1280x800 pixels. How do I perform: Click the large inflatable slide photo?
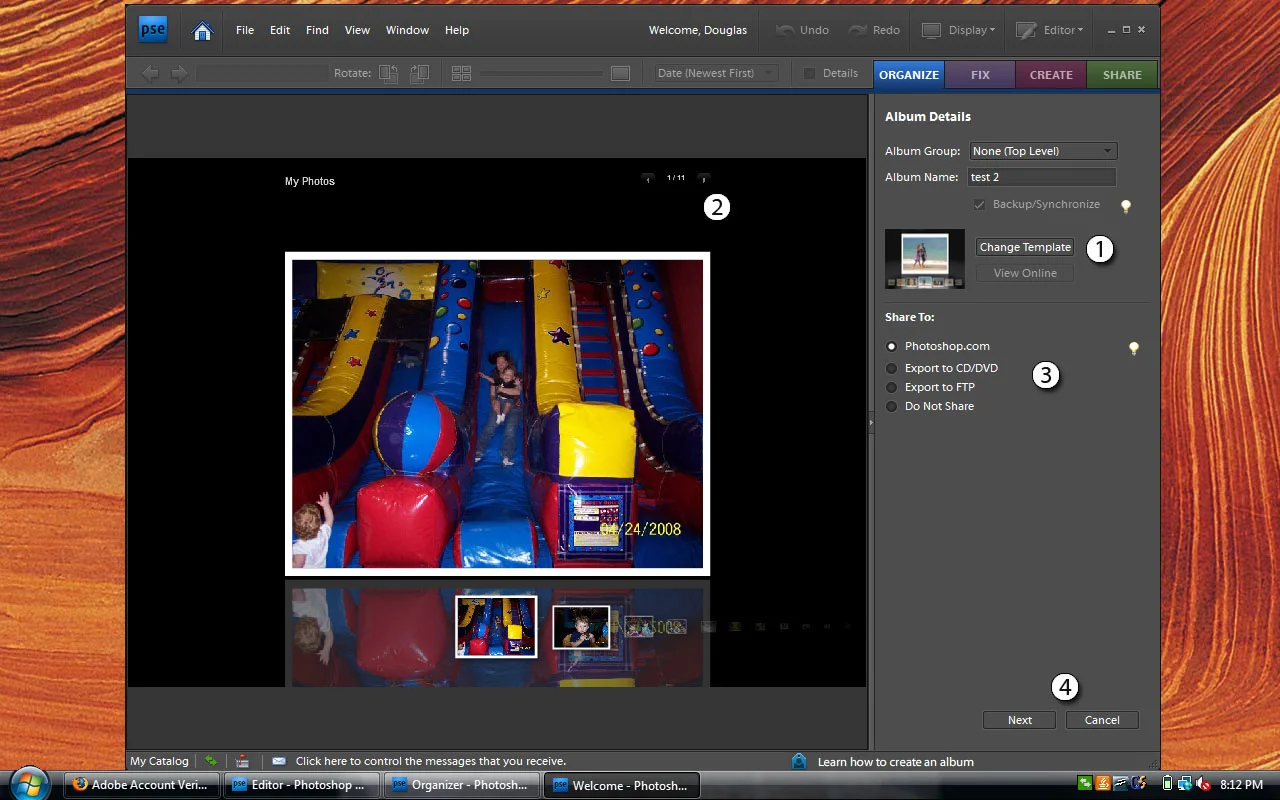coord(497,414)
